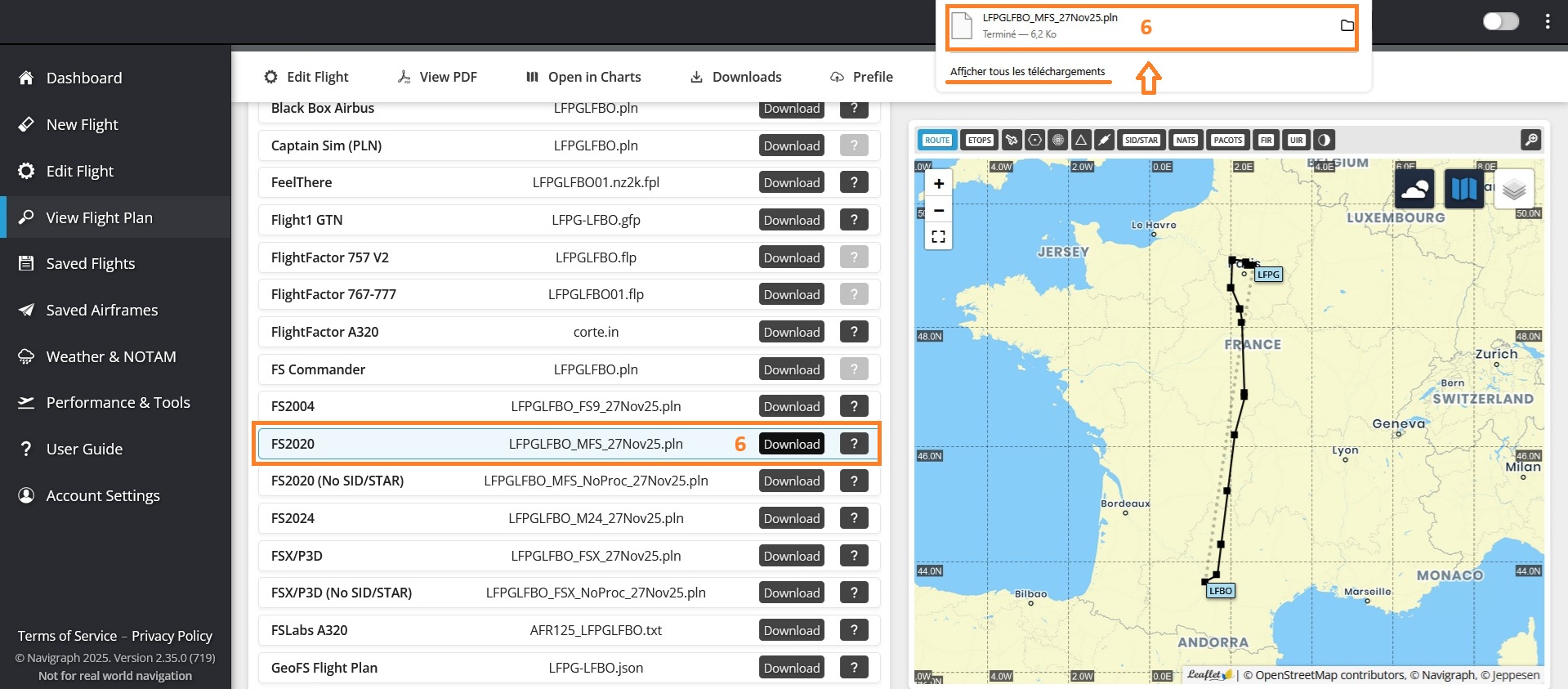The height and width of the screenshot is (689, 1568).
Task: Click the LFBO airport label on map
Action: 1221,591
